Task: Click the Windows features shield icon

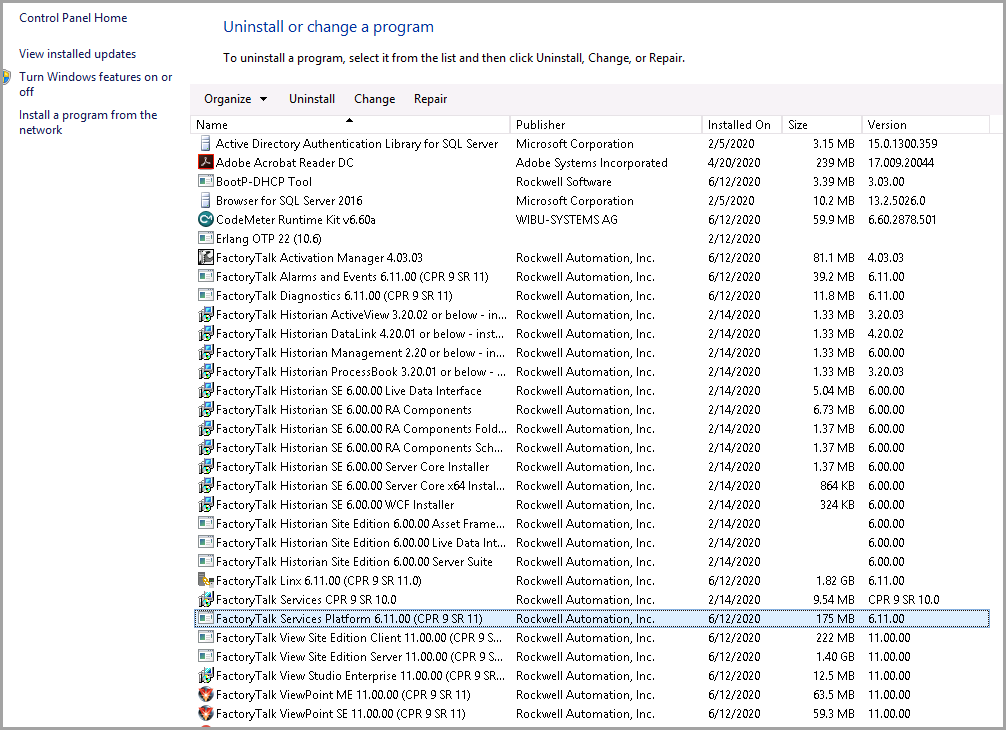Action: tap(6, 78)
